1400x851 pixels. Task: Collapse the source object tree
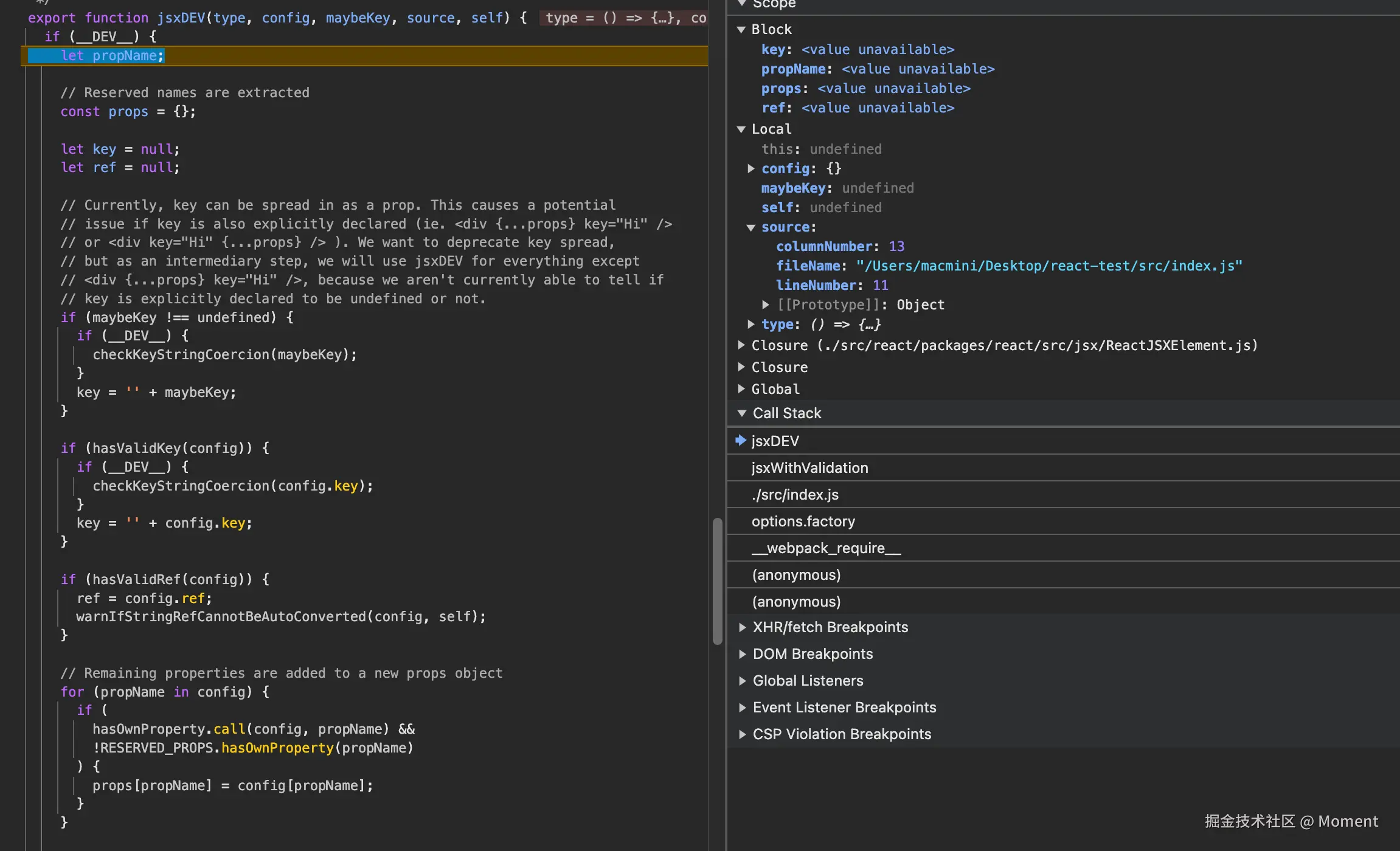click(x=751, y=227)
